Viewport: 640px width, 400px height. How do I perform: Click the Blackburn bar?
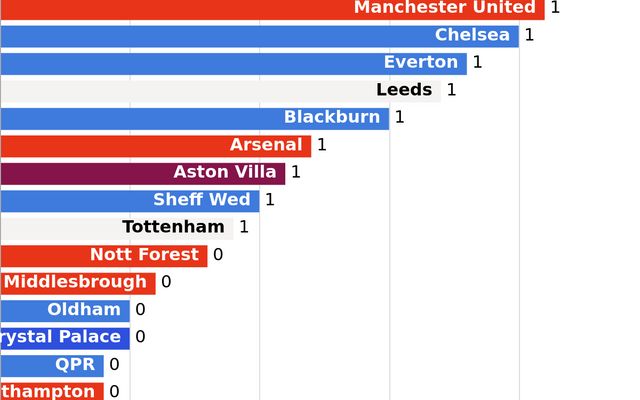coord(194,118)
